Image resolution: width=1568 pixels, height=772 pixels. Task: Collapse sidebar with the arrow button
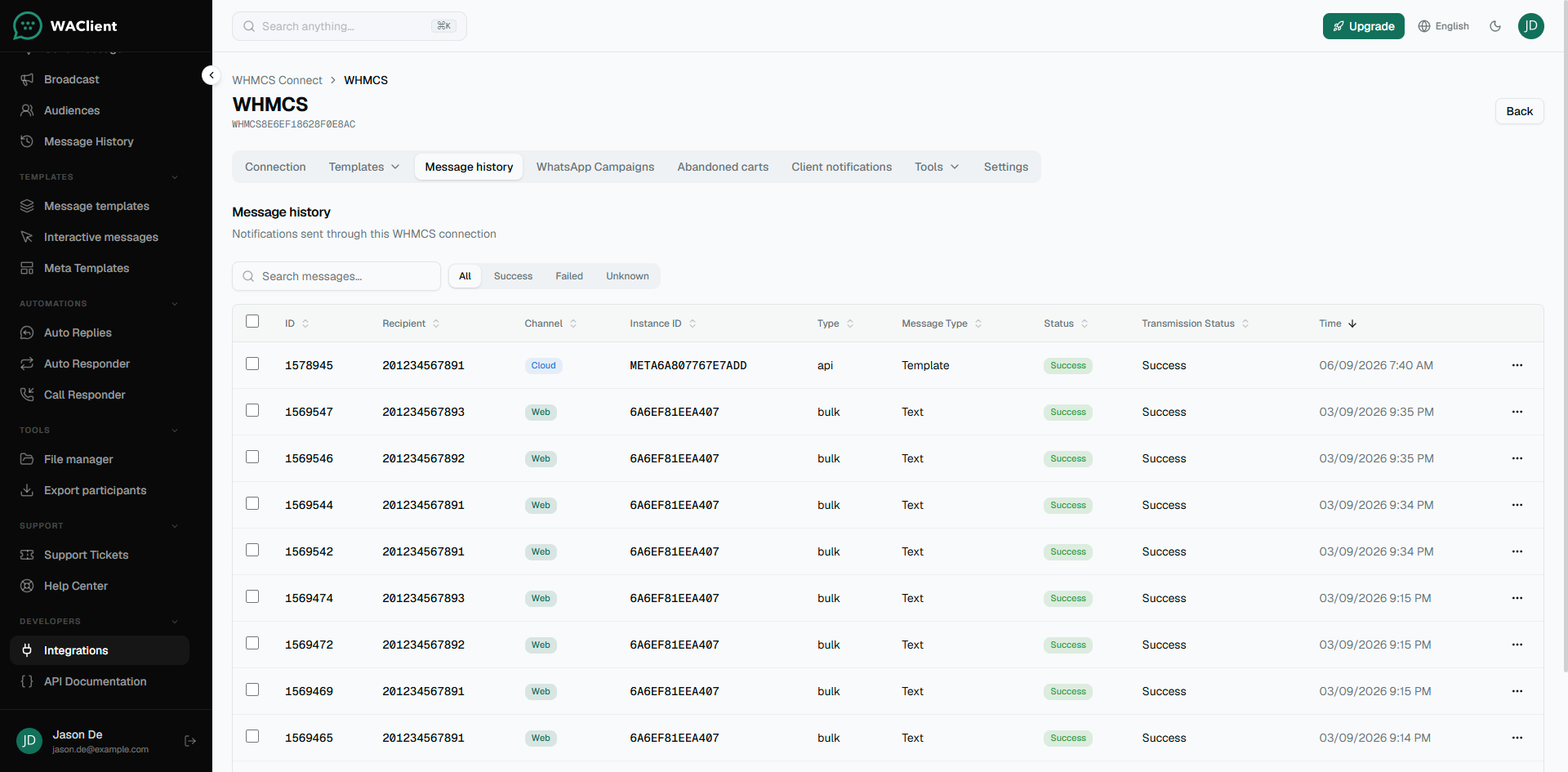pos(212,75)
